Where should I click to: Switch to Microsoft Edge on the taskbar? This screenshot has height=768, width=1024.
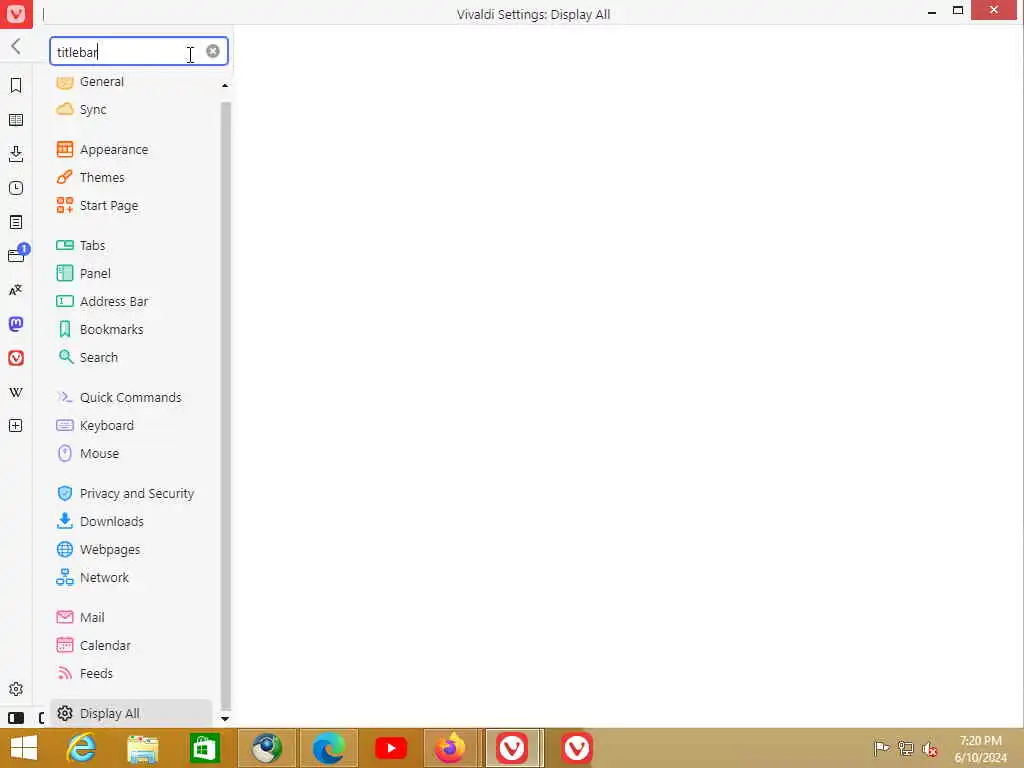pyautogui.click(x=328, y=748)
